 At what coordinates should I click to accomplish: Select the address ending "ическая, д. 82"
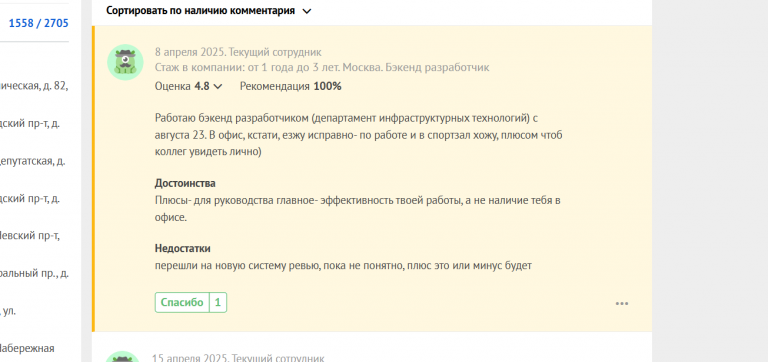[x=34, y=86]
